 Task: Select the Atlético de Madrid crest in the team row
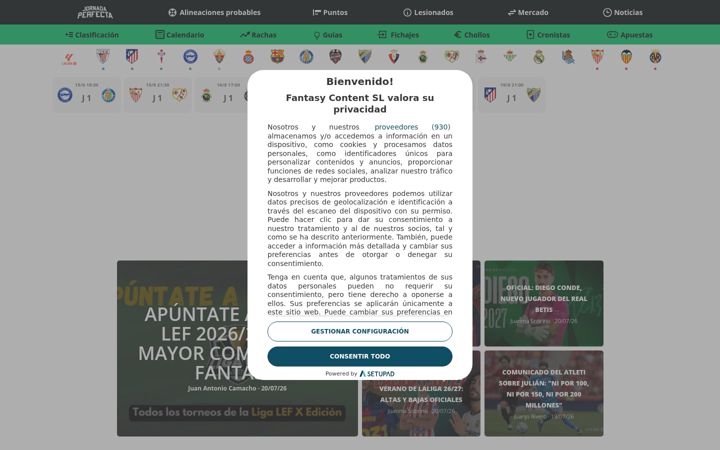click(x=132, y=56)
